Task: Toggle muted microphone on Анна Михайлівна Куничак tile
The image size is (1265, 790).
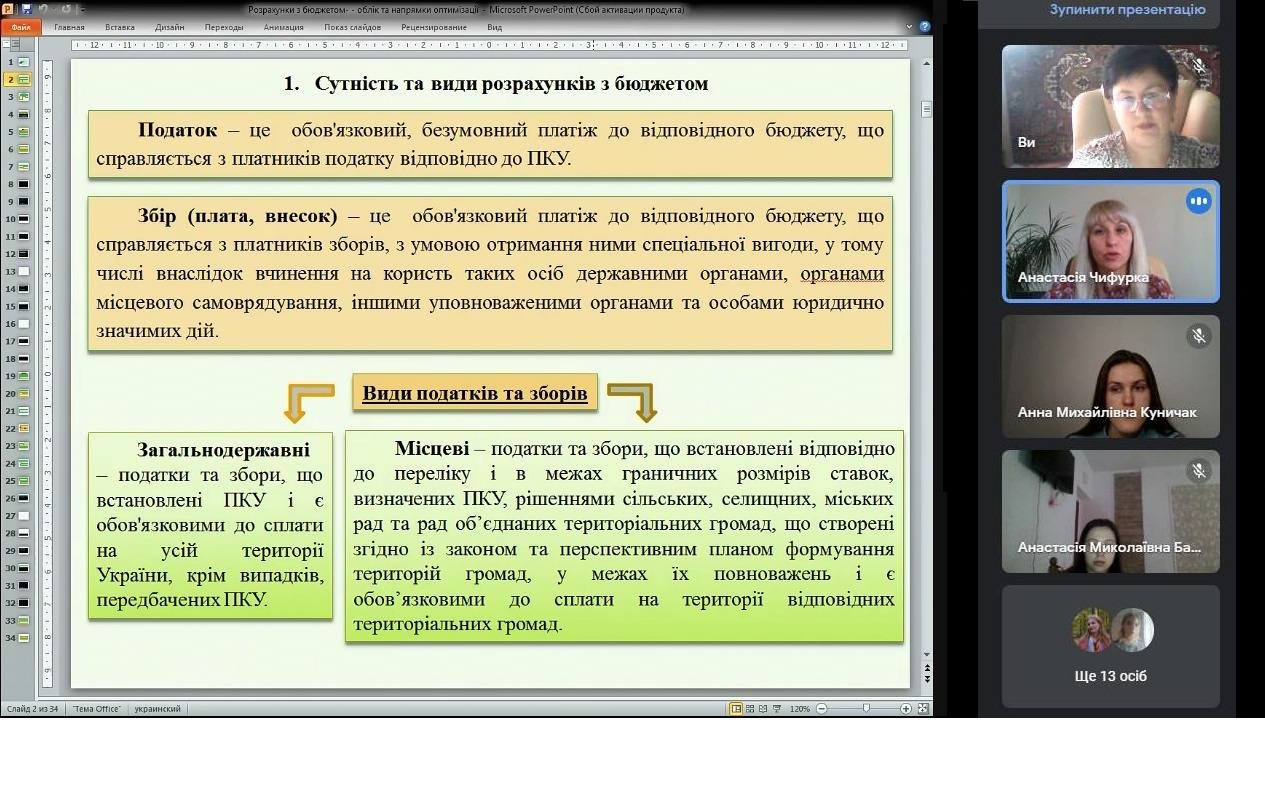Action: [1198, 336]
